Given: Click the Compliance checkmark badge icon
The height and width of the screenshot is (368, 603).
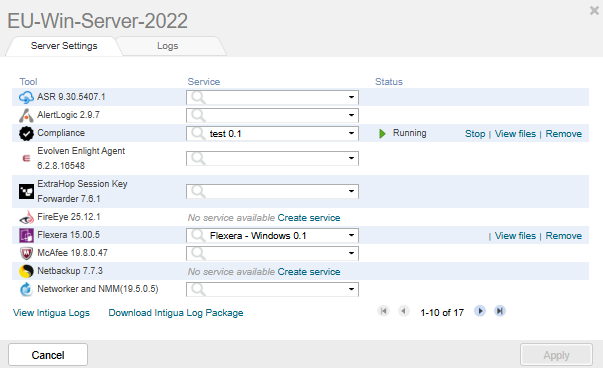Looking at the screenshot, I should (x=26, y=133).
